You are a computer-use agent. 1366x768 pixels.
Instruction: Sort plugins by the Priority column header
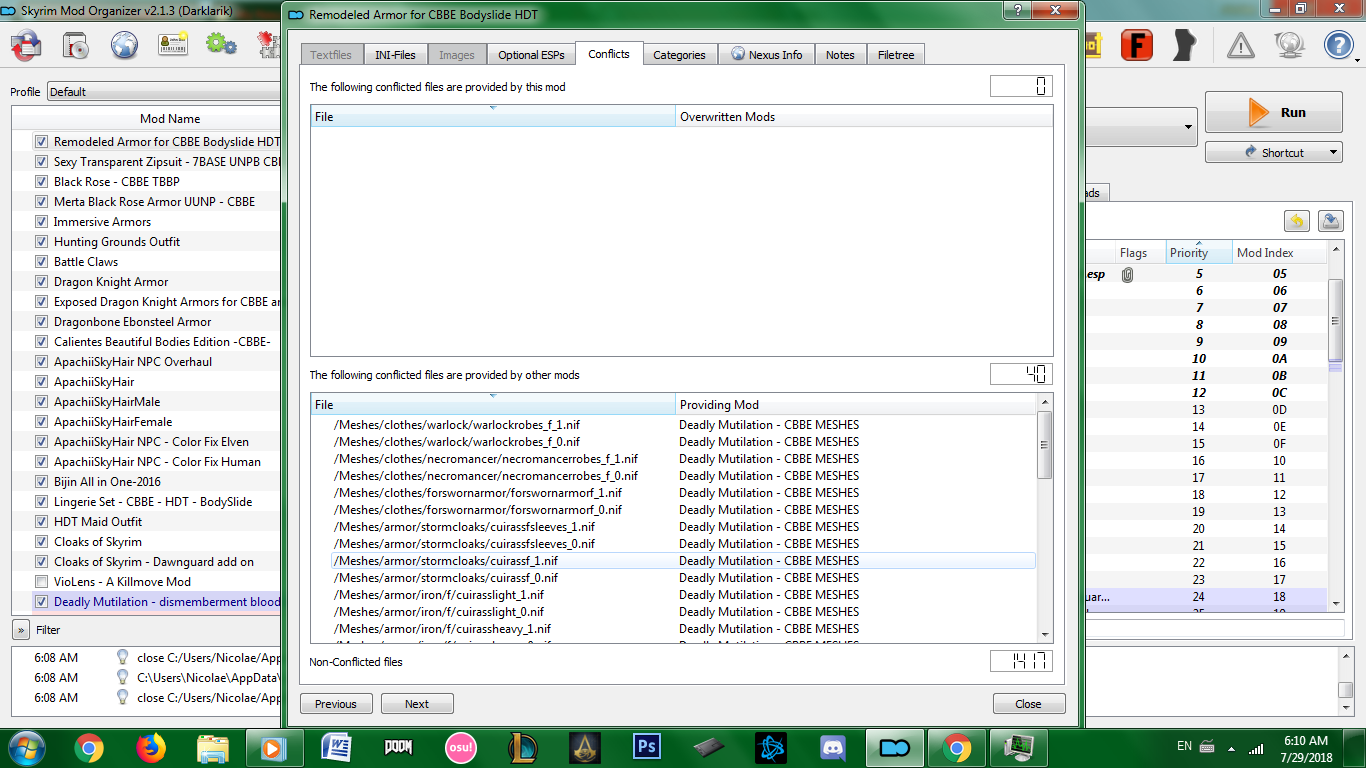[1199, 253]
